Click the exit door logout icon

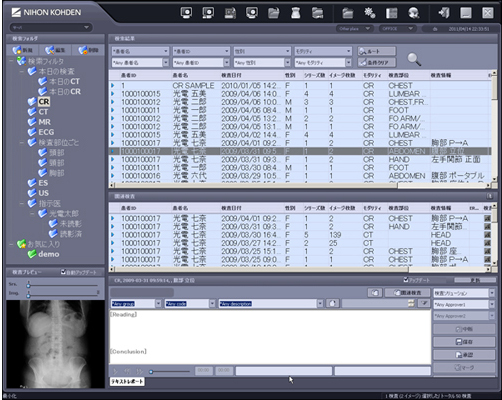click(x=444, y=13)
